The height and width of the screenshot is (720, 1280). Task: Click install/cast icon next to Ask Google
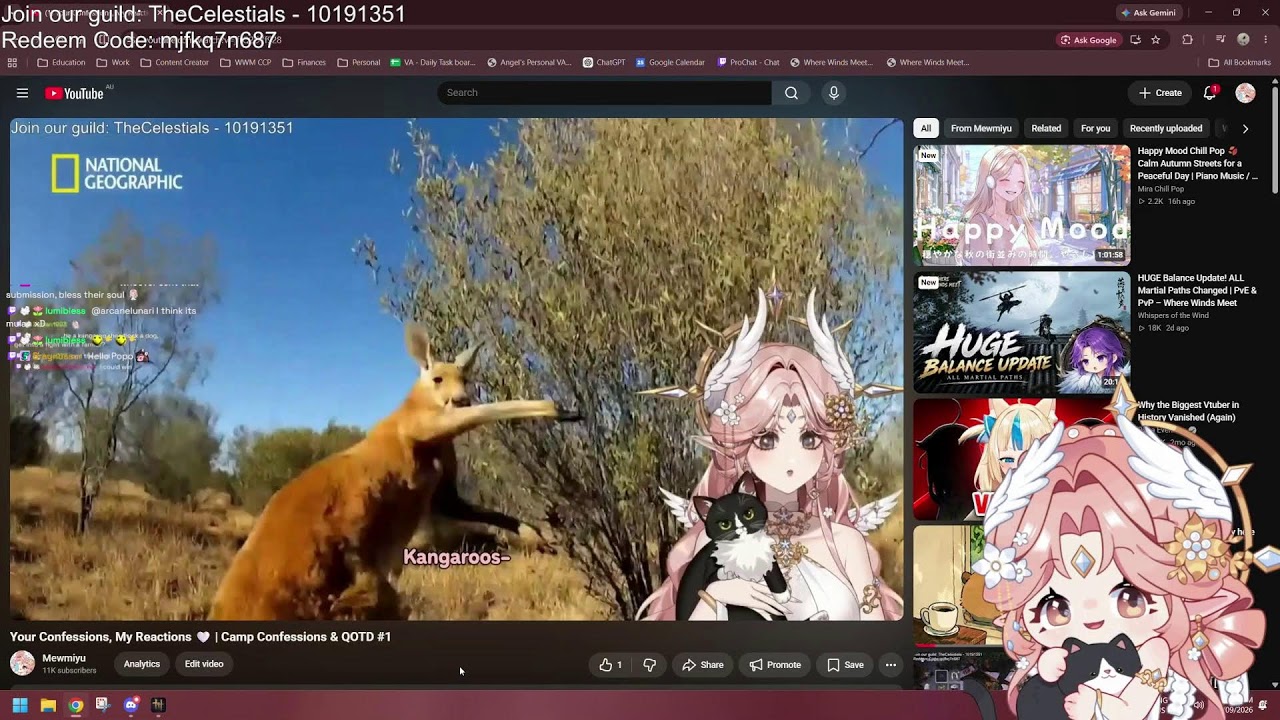point(1135,40)
